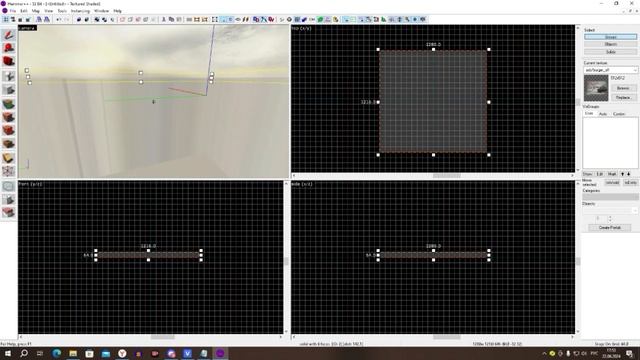
Task: Switch to the Auto VisGroups tab
Action: click(603, 114)
